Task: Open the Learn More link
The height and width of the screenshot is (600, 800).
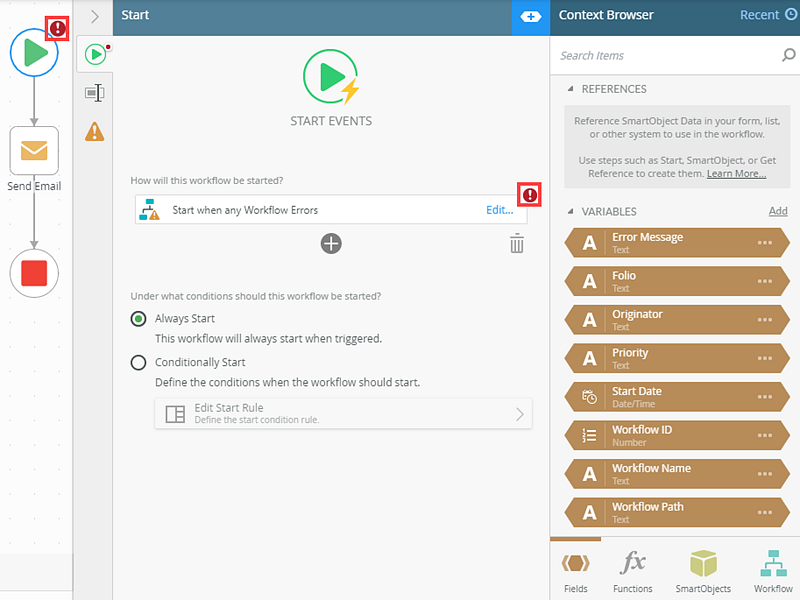Action: tap(736, 173)
